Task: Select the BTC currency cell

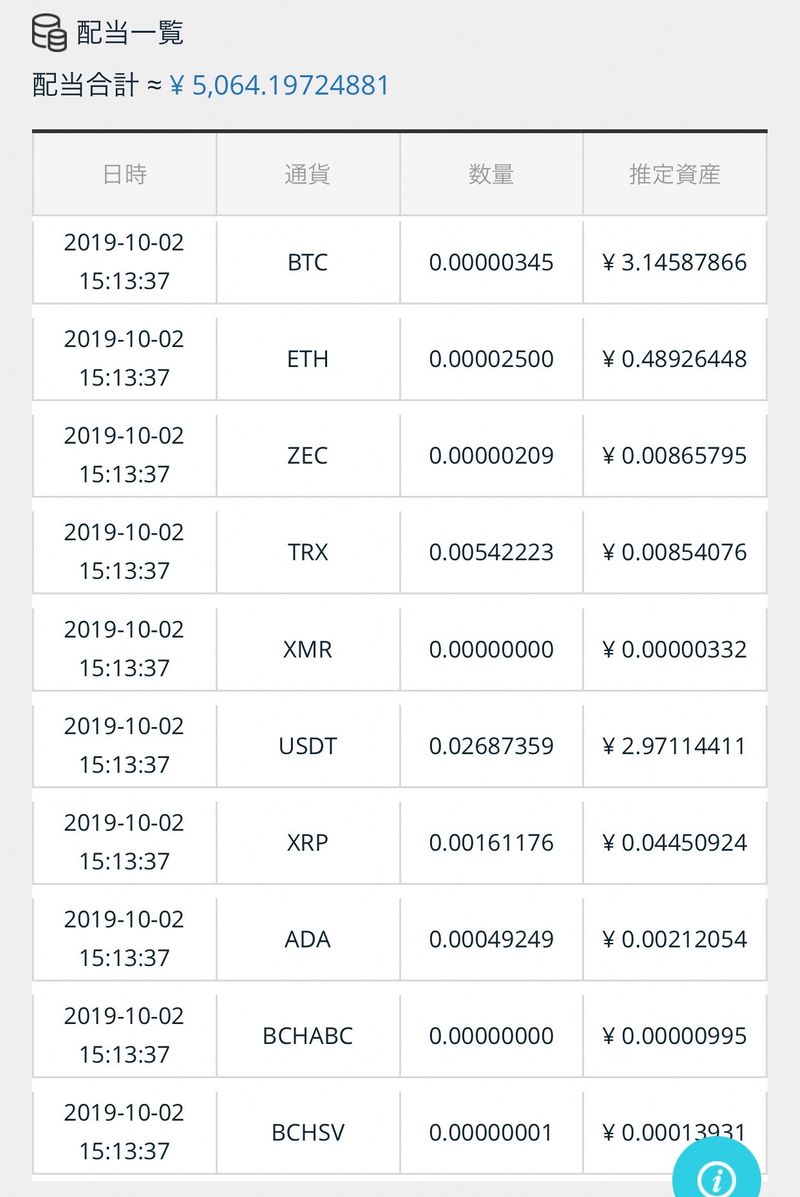Action: [307, 262]
